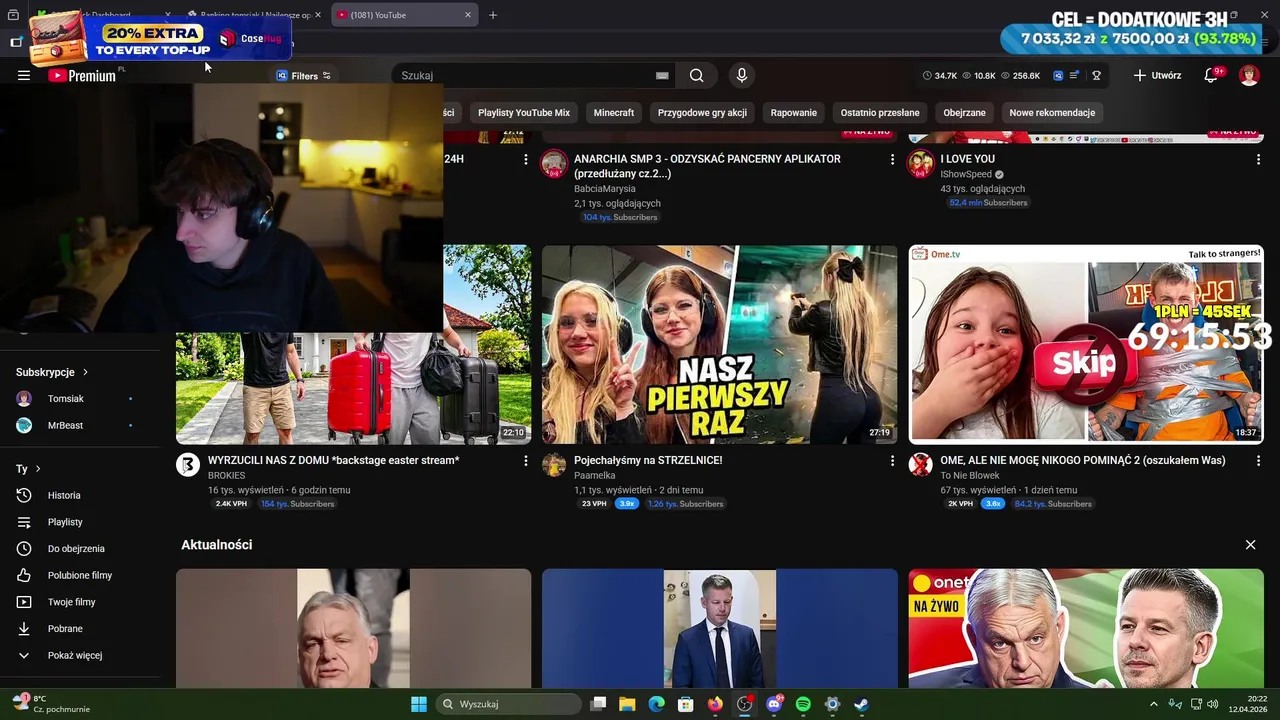
Task: Select the Minecraft filter chip
Action: pos(614,113)
